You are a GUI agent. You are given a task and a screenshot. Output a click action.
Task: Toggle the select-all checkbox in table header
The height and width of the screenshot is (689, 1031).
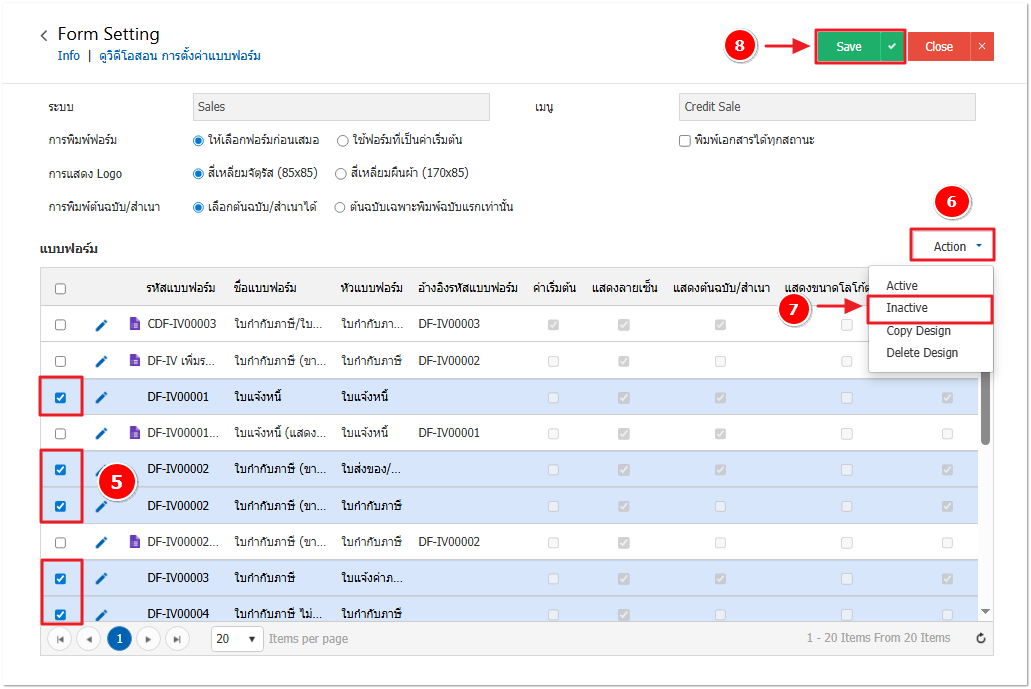(60, 289)
